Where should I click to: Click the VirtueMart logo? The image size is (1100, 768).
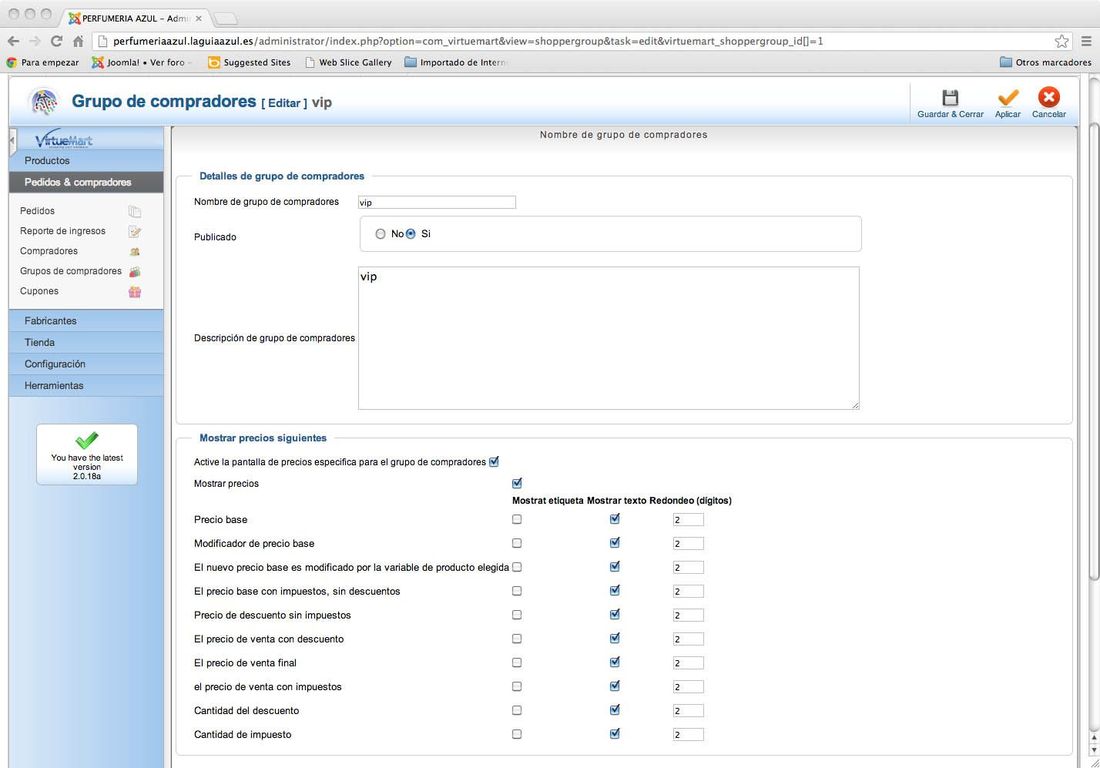pos(63,139)
